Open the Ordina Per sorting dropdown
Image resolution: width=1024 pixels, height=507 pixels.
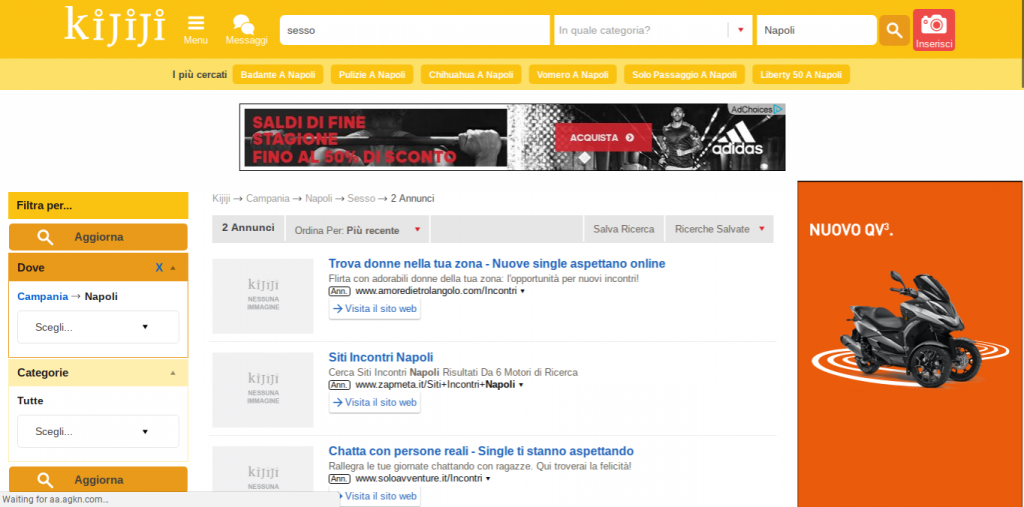coord(357,230)
